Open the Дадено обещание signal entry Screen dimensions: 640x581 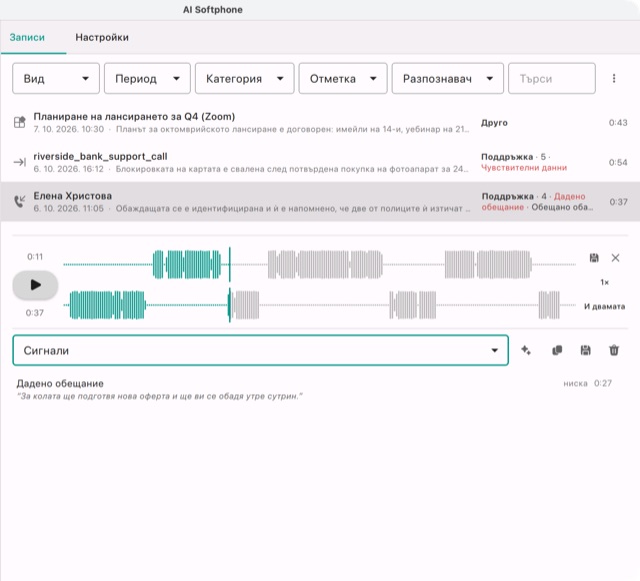click(314, 390)
